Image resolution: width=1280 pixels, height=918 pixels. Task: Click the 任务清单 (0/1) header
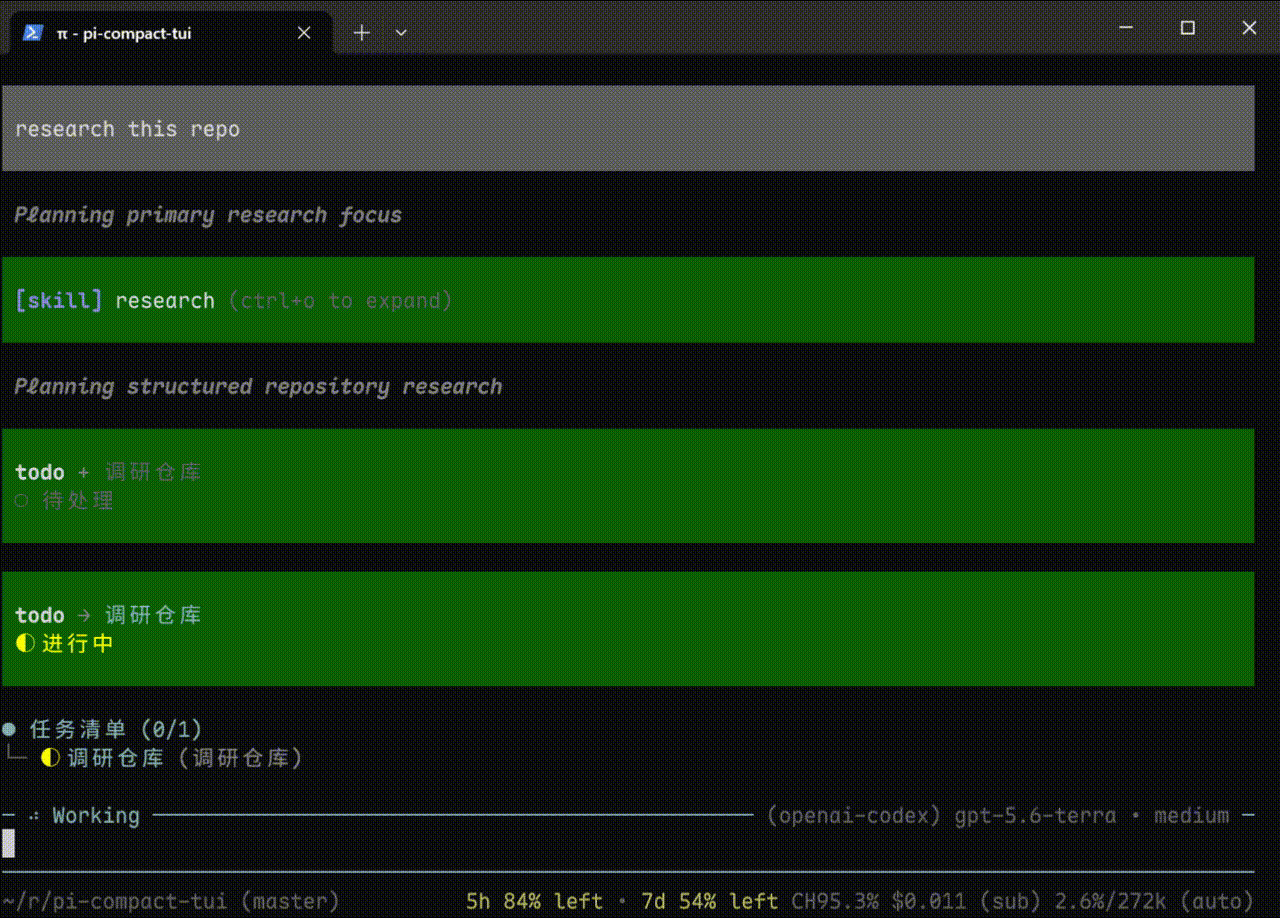click(116, 730)
